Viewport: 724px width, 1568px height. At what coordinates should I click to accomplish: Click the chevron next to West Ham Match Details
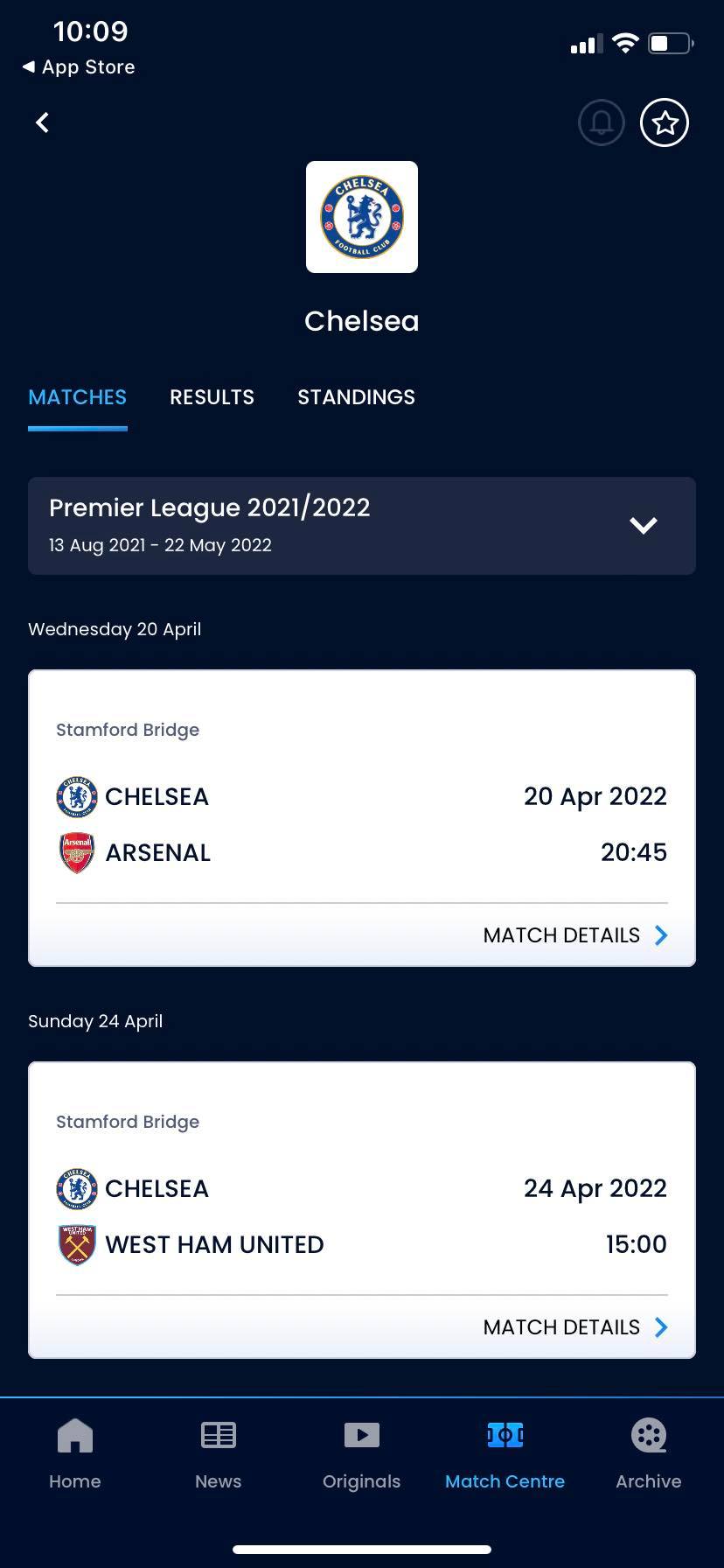pyautogui.click(x=661, y=1327)
